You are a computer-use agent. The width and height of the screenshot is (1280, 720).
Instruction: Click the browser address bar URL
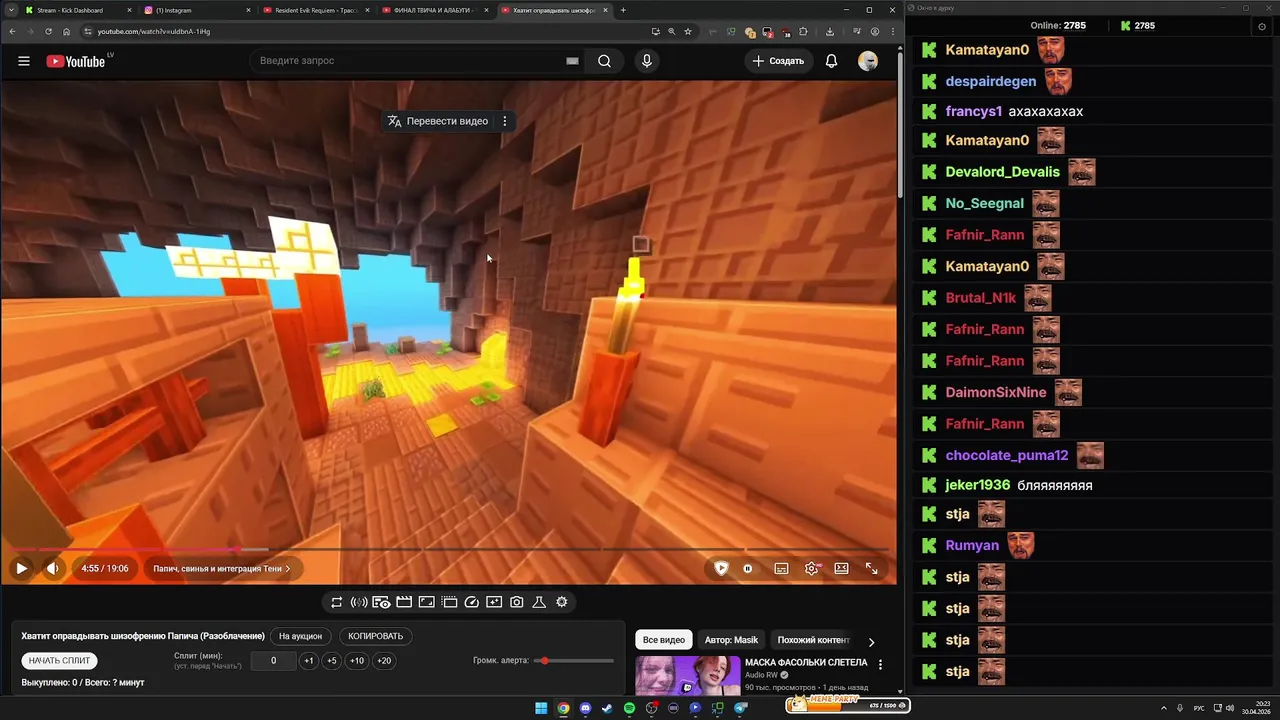point(154,31)
